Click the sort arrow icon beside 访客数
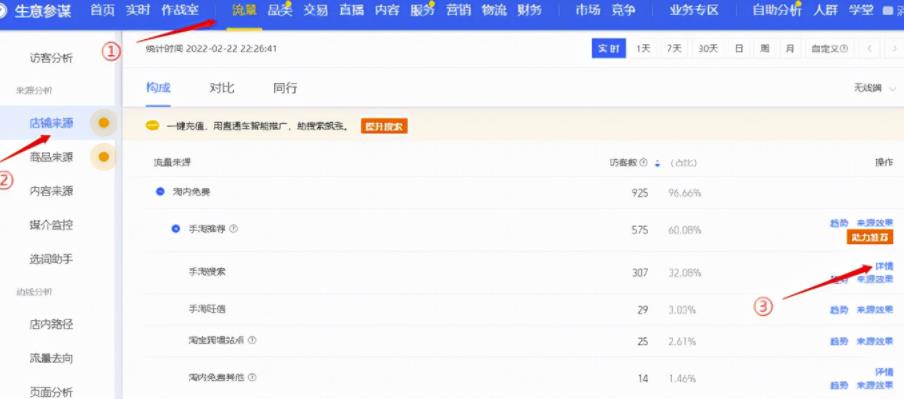This screenshot has height=399, width=904. pyautogui.click(x=657, y=163)
